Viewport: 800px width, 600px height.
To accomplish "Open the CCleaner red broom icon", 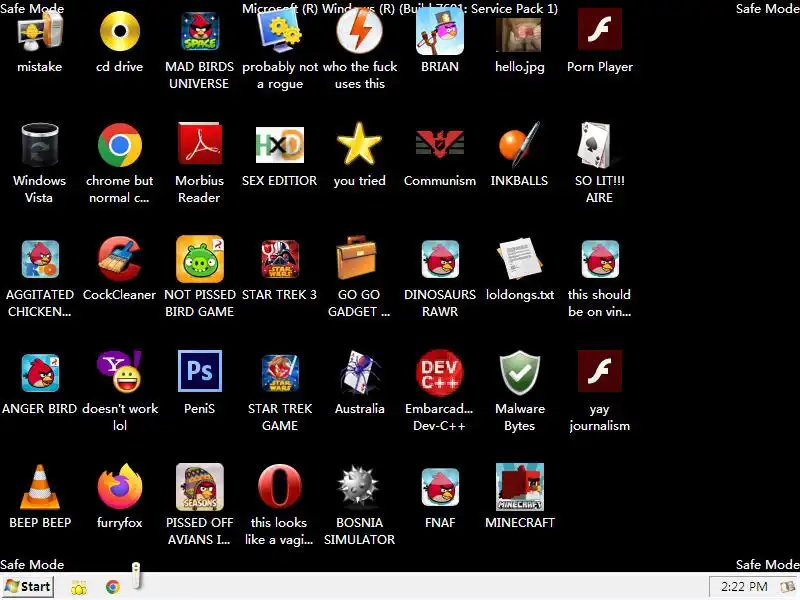I will [120, 259].
